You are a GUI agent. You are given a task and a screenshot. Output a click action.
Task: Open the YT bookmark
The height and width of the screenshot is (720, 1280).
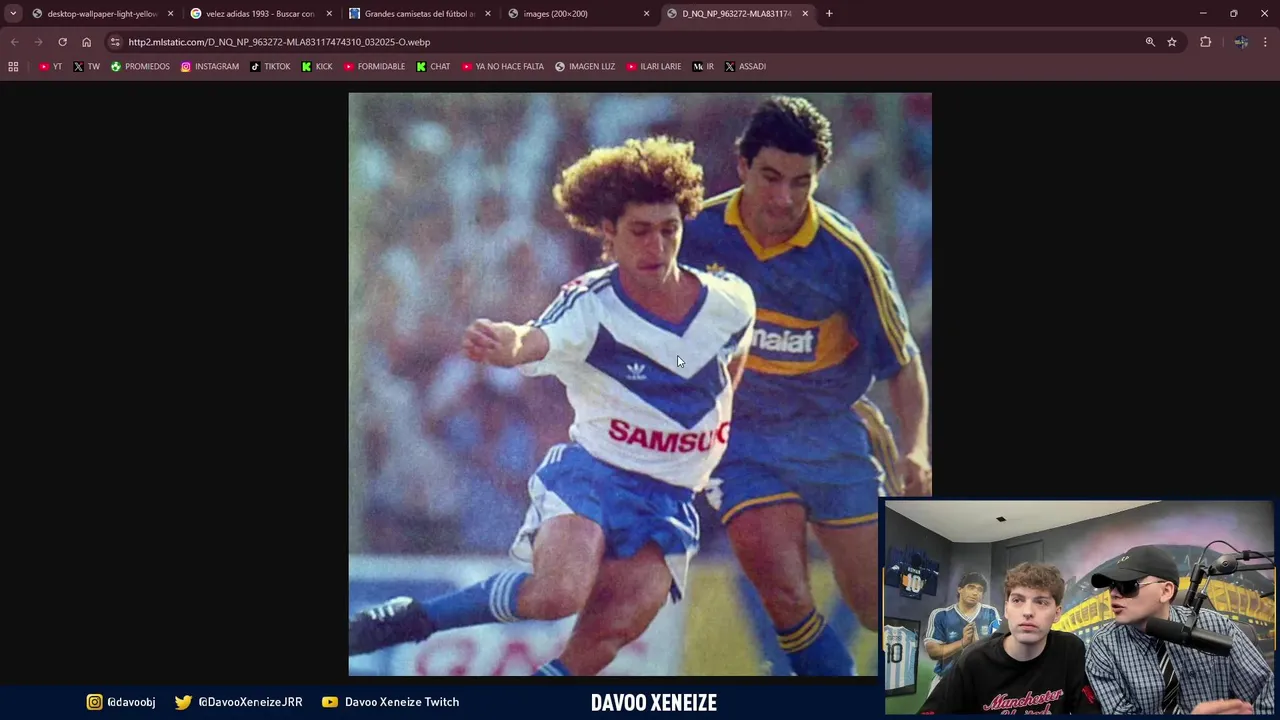pos(50,67)
